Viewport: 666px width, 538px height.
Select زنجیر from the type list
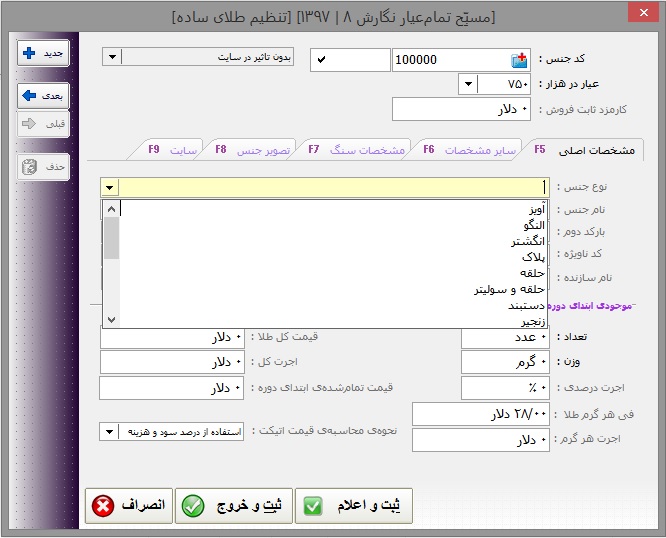pos(333,321)
